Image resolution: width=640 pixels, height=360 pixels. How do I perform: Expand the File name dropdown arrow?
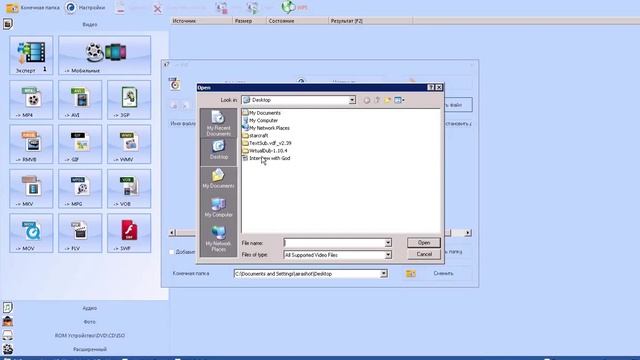[x=388, y=243]
